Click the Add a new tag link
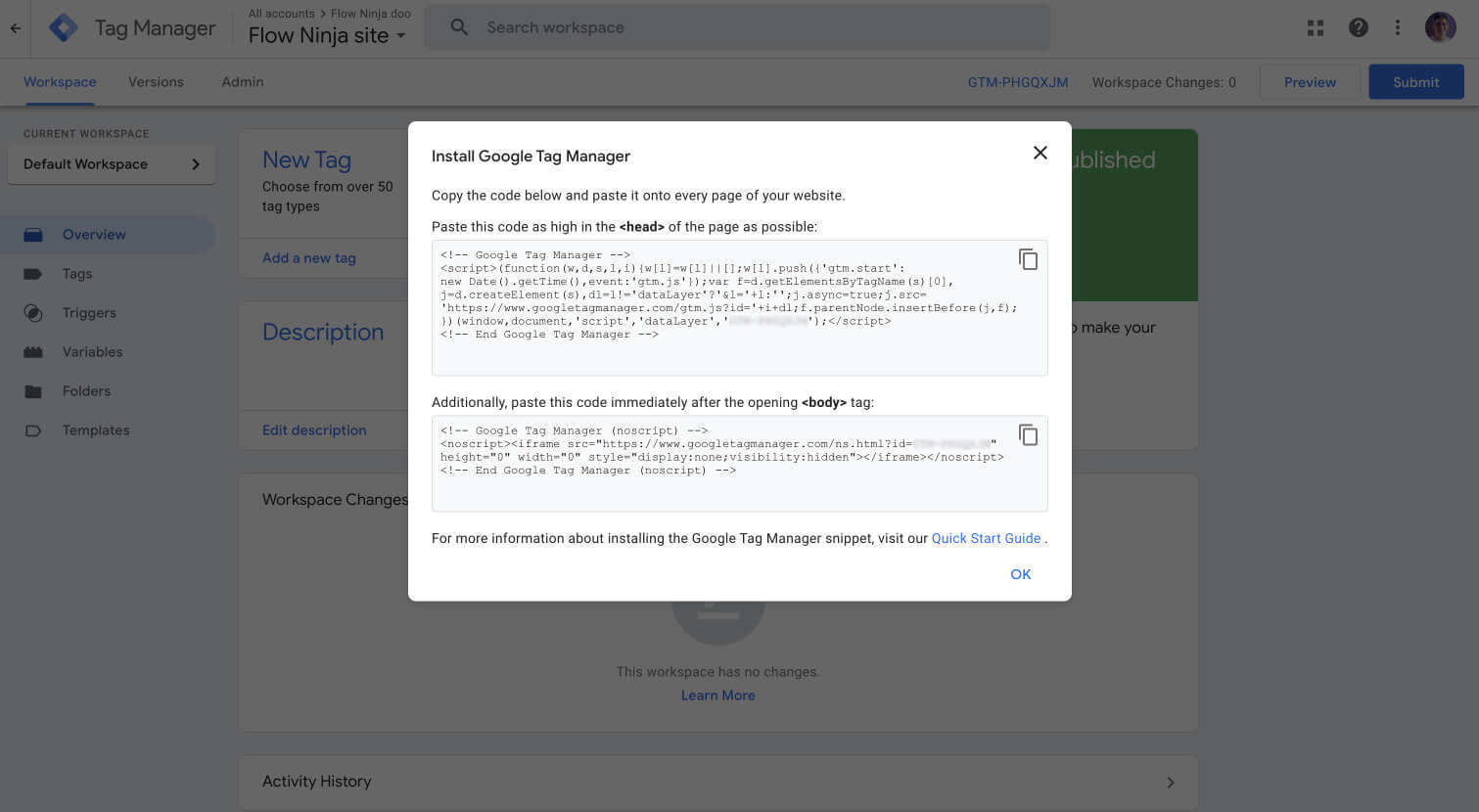 coord(309,258)
